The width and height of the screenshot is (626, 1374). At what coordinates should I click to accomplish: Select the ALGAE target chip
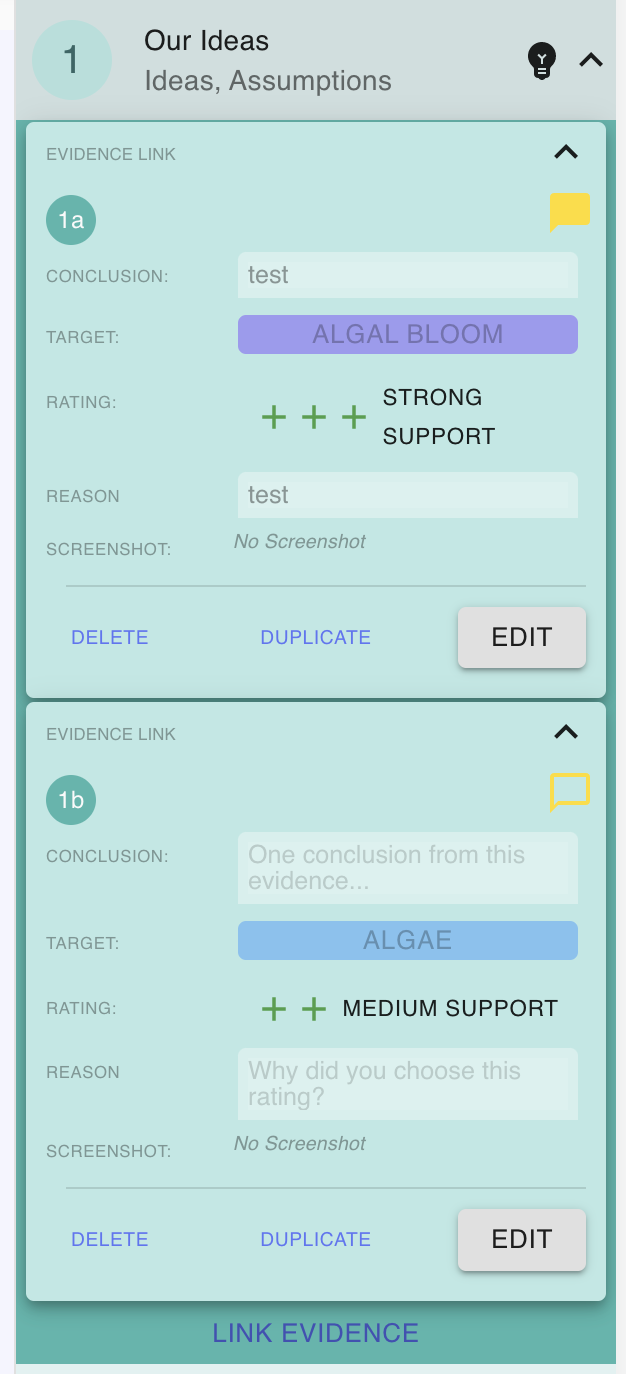tap(407, 940)
